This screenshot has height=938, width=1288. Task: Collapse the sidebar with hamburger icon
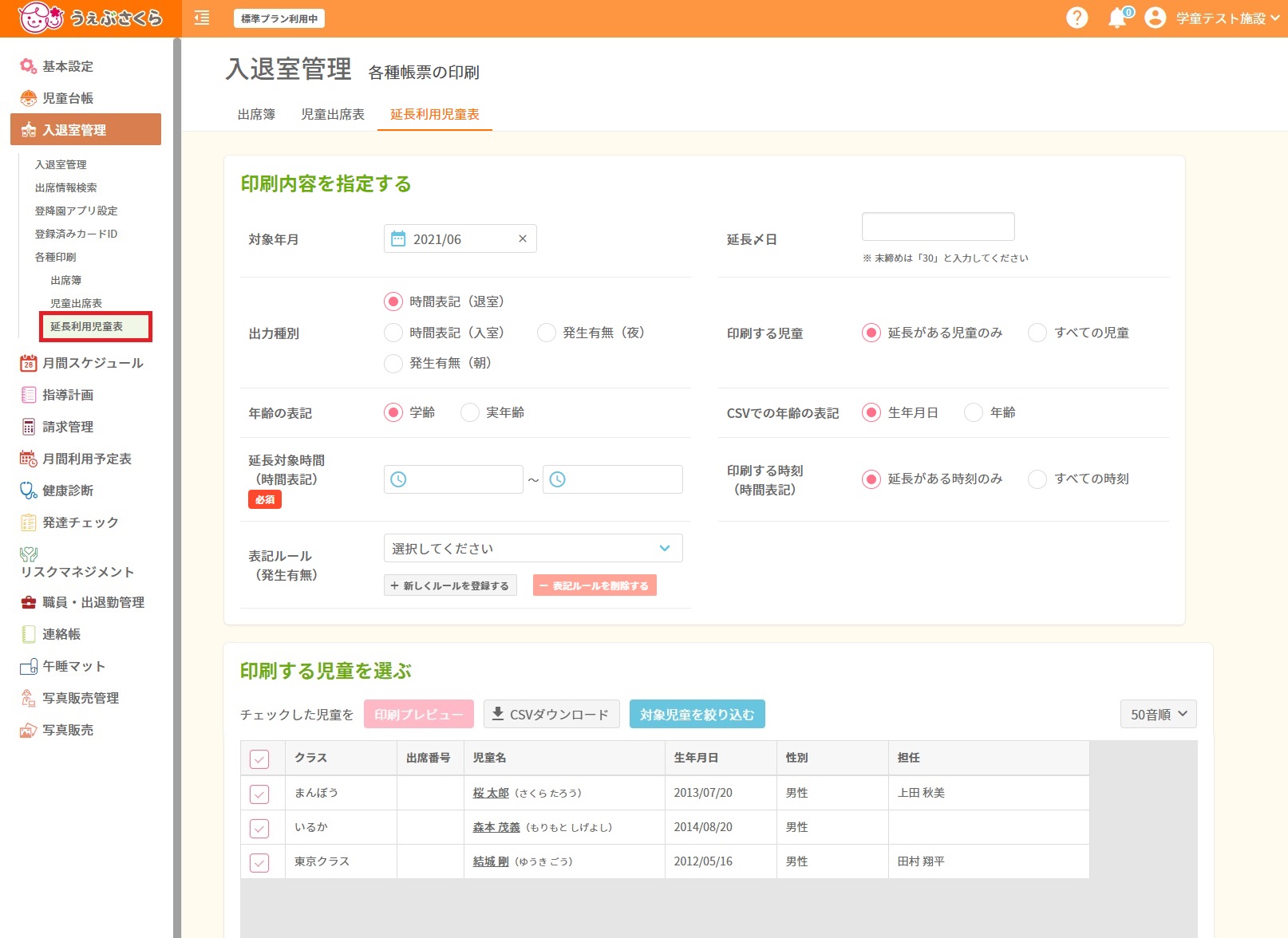click(x=202, y=18)
